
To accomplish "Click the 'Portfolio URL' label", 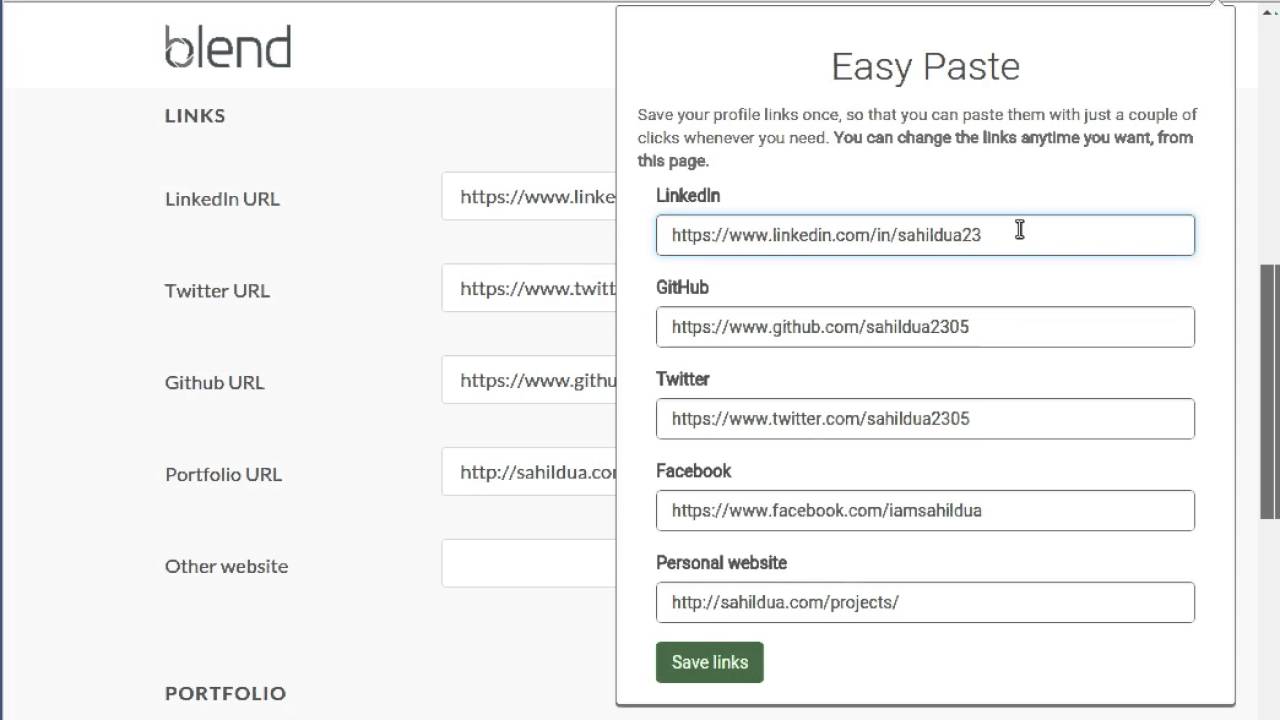I will pyautogui.click(x=223, y=474).
